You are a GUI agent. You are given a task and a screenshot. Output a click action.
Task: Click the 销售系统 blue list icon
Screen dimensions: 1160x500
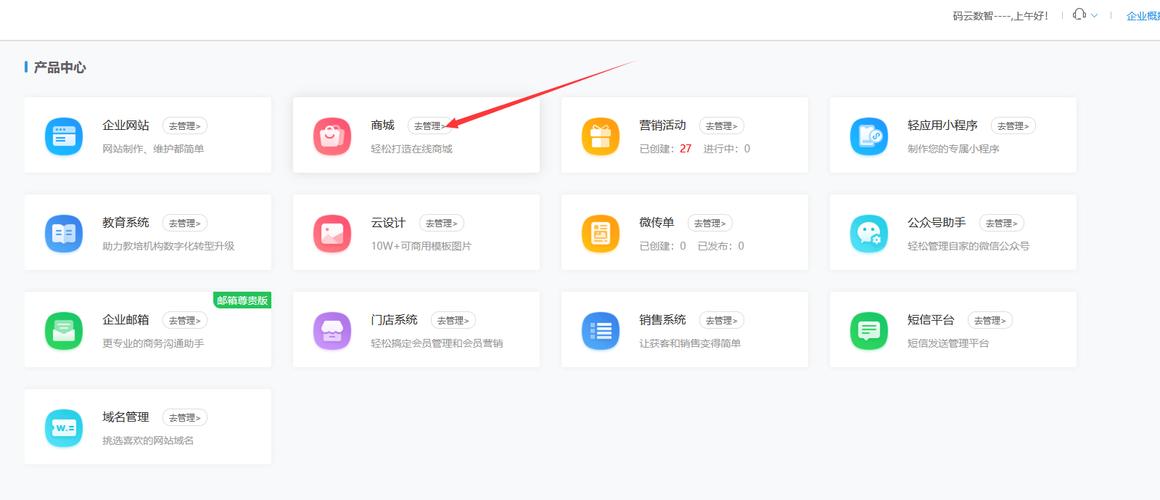point(601,331)
